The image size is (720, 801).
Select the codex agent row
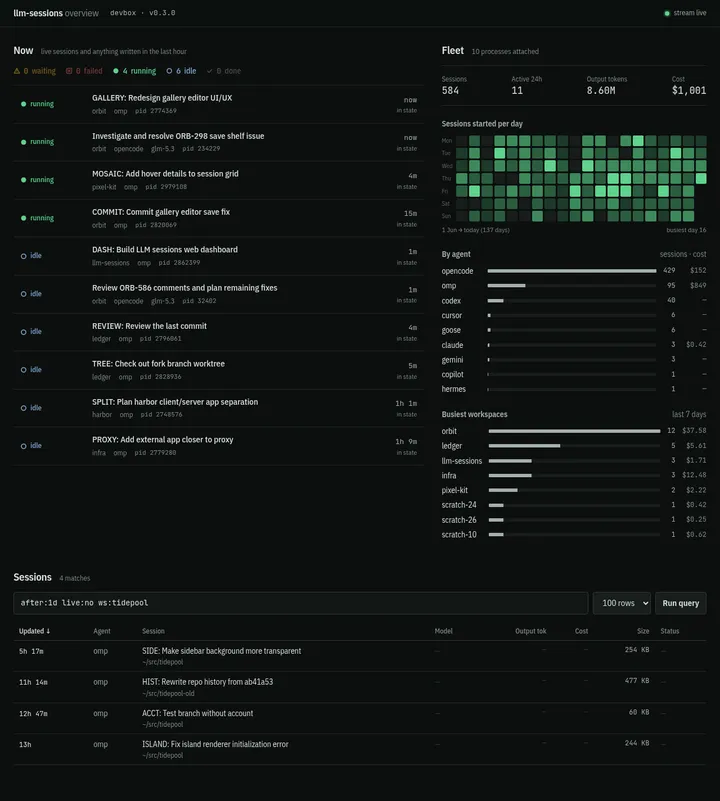pyautogui.click(x=574, y=301)
